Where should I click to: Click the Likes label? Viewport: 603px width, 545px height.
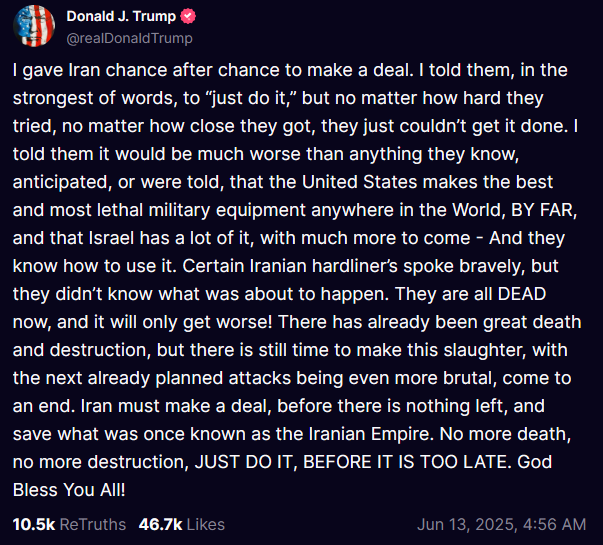click(x=206, y=524)
